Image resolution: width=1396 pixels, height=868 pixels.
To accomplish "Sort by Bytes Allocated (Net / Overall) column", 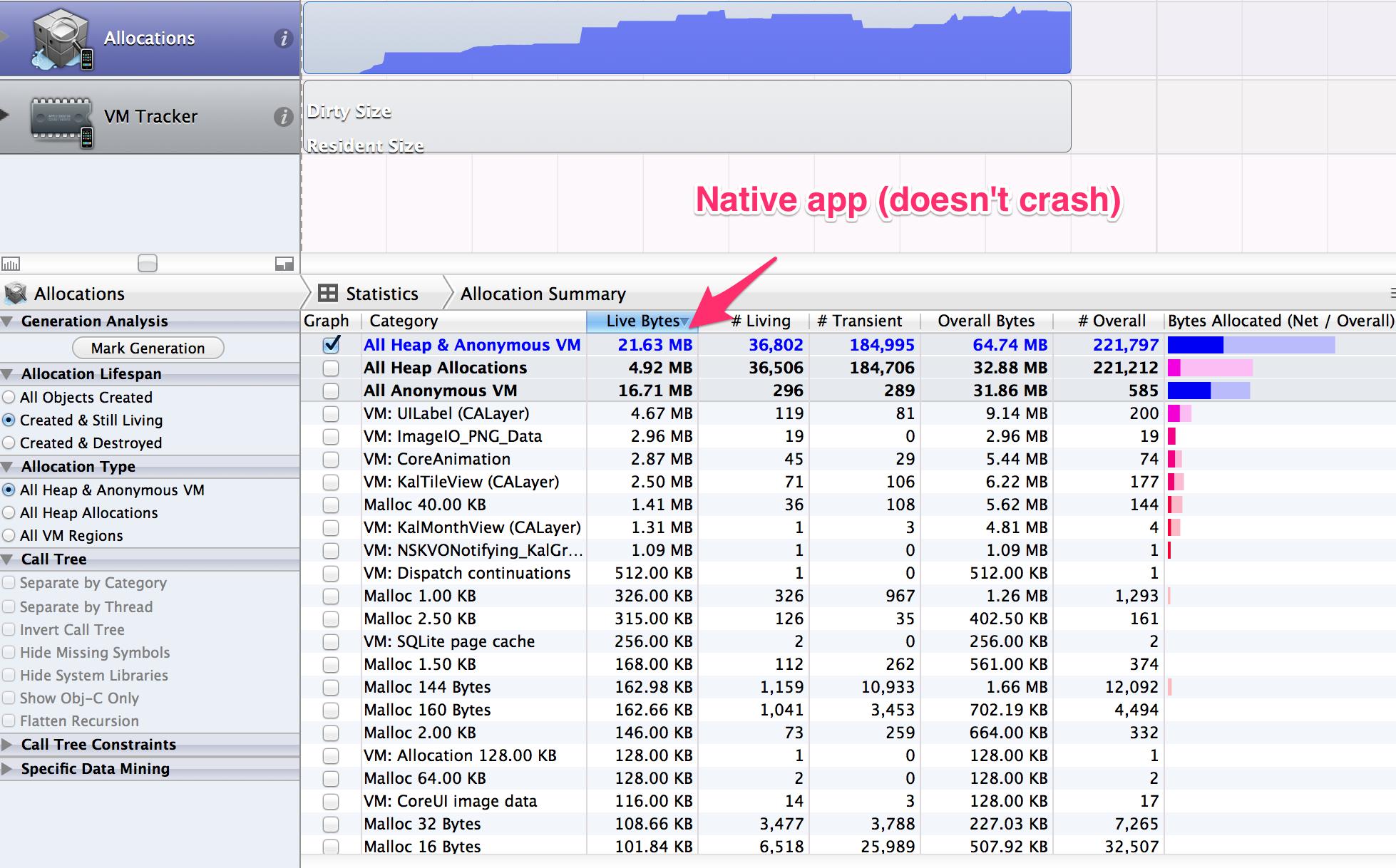I will tap(1280, 321).
